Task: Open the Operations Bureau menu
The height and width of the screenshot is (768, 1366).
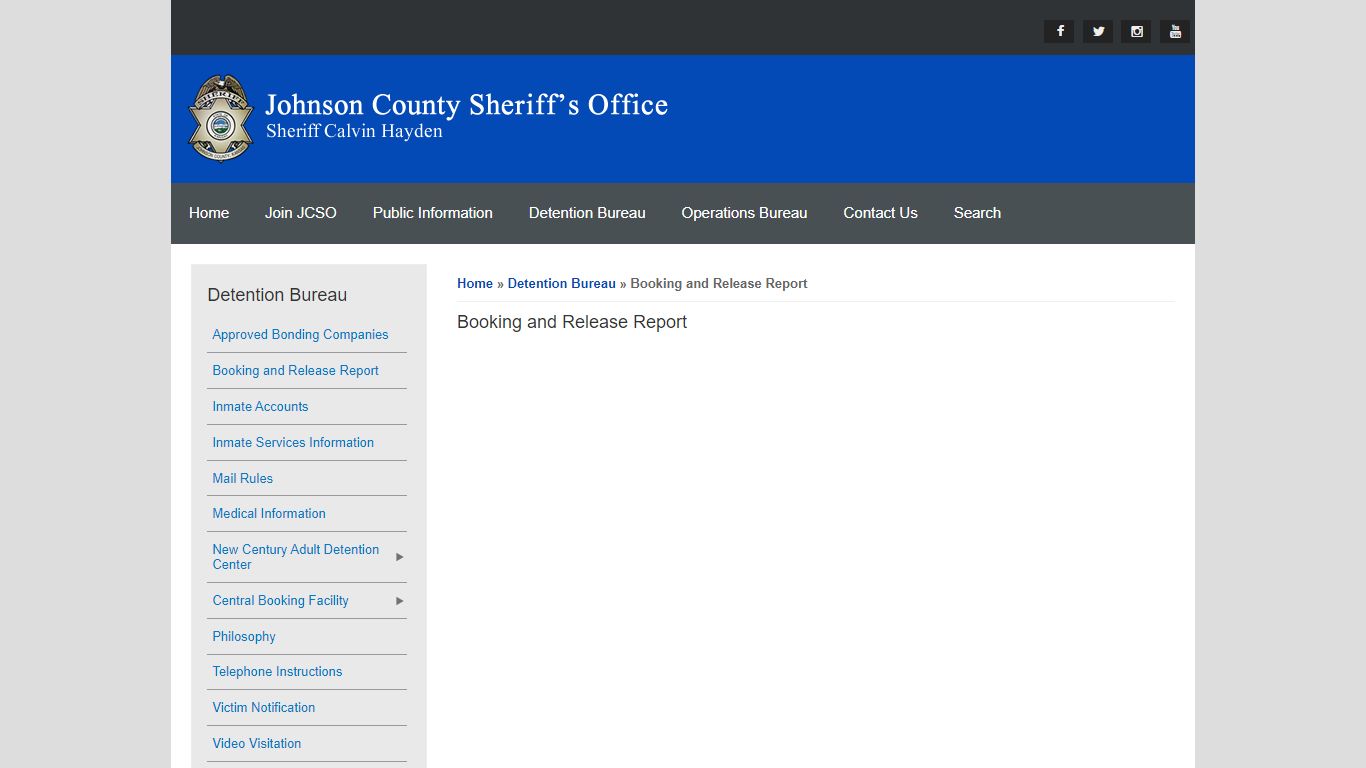Action: point(744,213)
